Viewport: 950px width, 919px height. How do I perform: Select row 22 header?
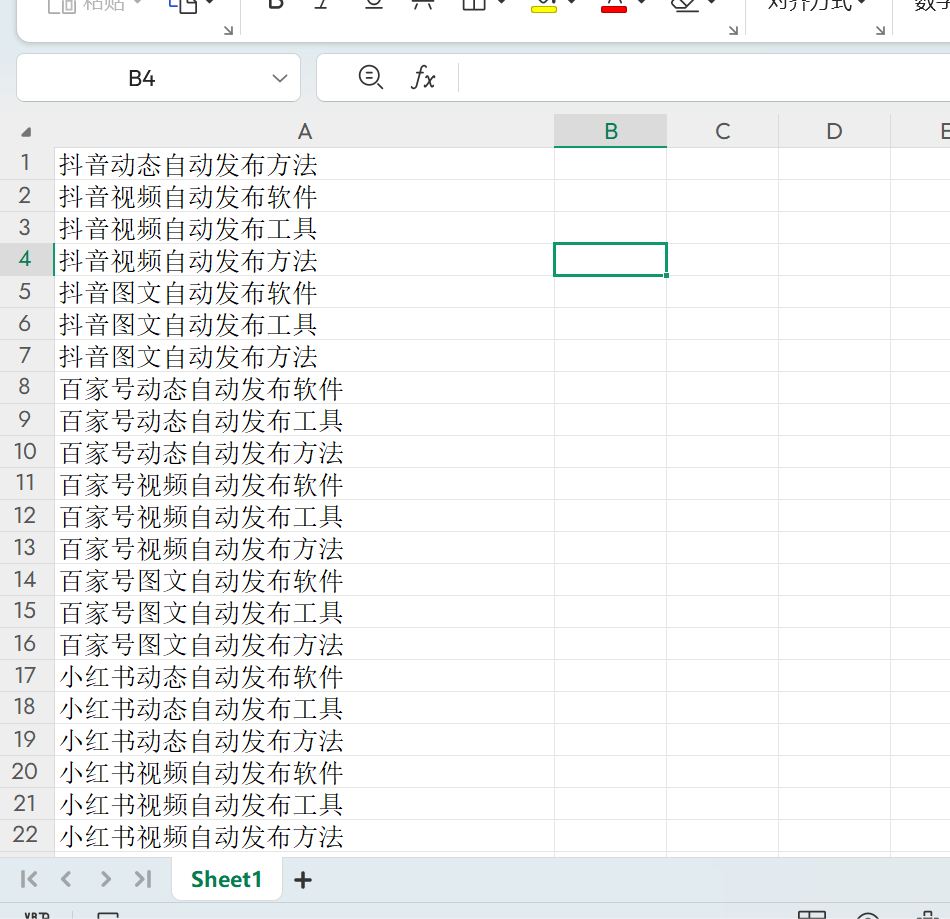tap(25, 835)
